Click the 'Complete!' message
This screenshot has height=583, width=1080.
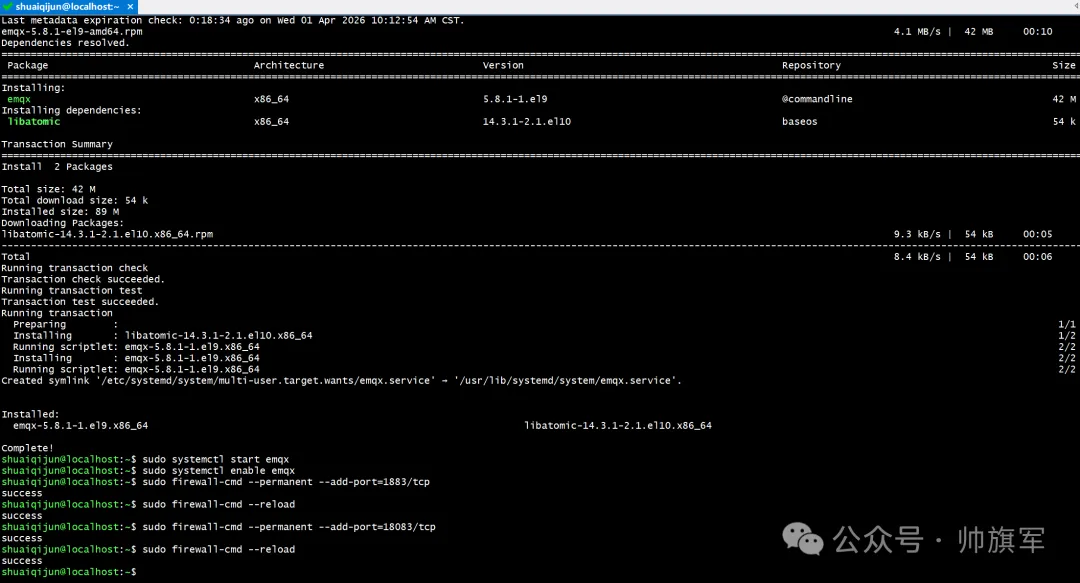[28, 448]
